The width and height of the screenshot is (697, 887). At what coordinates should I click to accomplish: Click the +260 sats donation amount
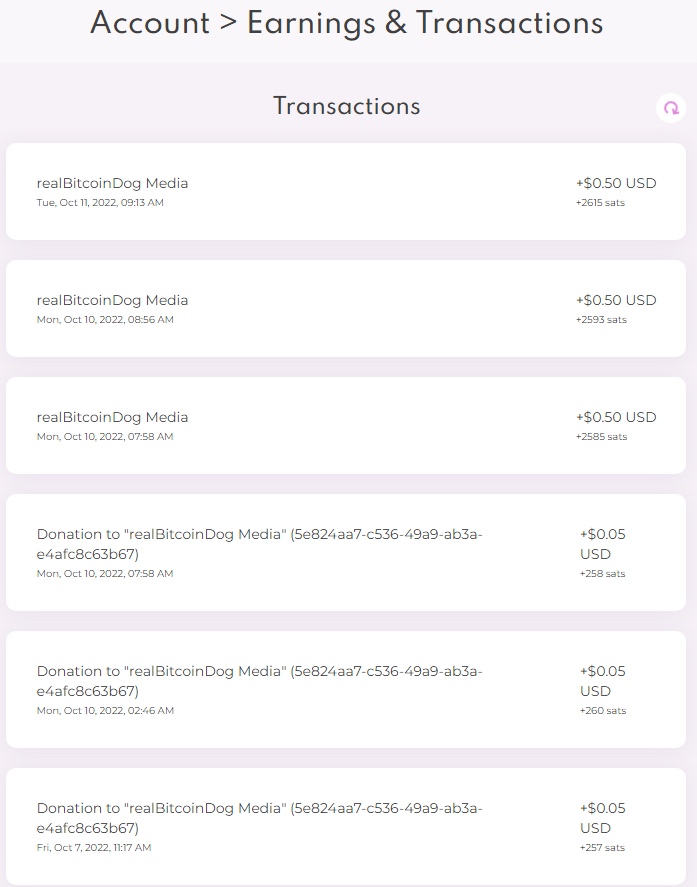[603, 711]
